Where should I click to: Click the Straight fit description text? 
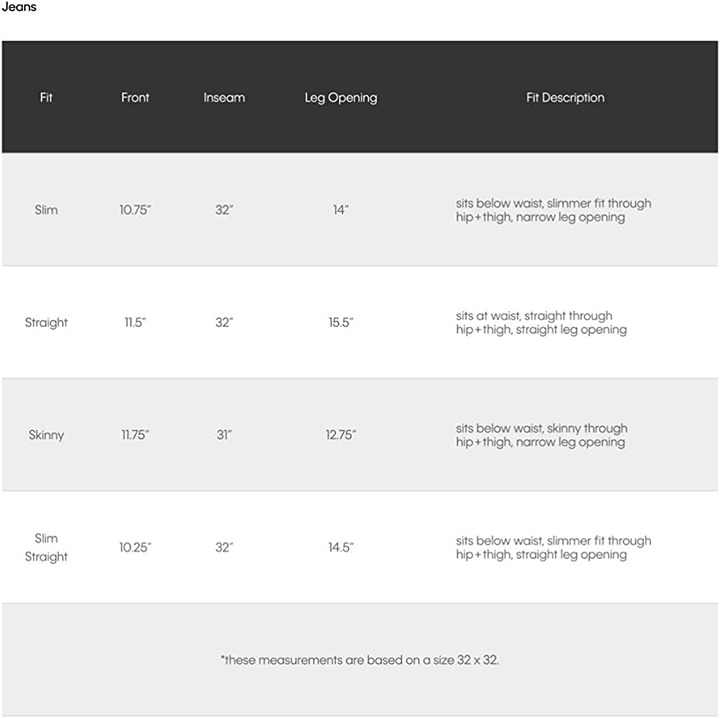pos(541,323)
